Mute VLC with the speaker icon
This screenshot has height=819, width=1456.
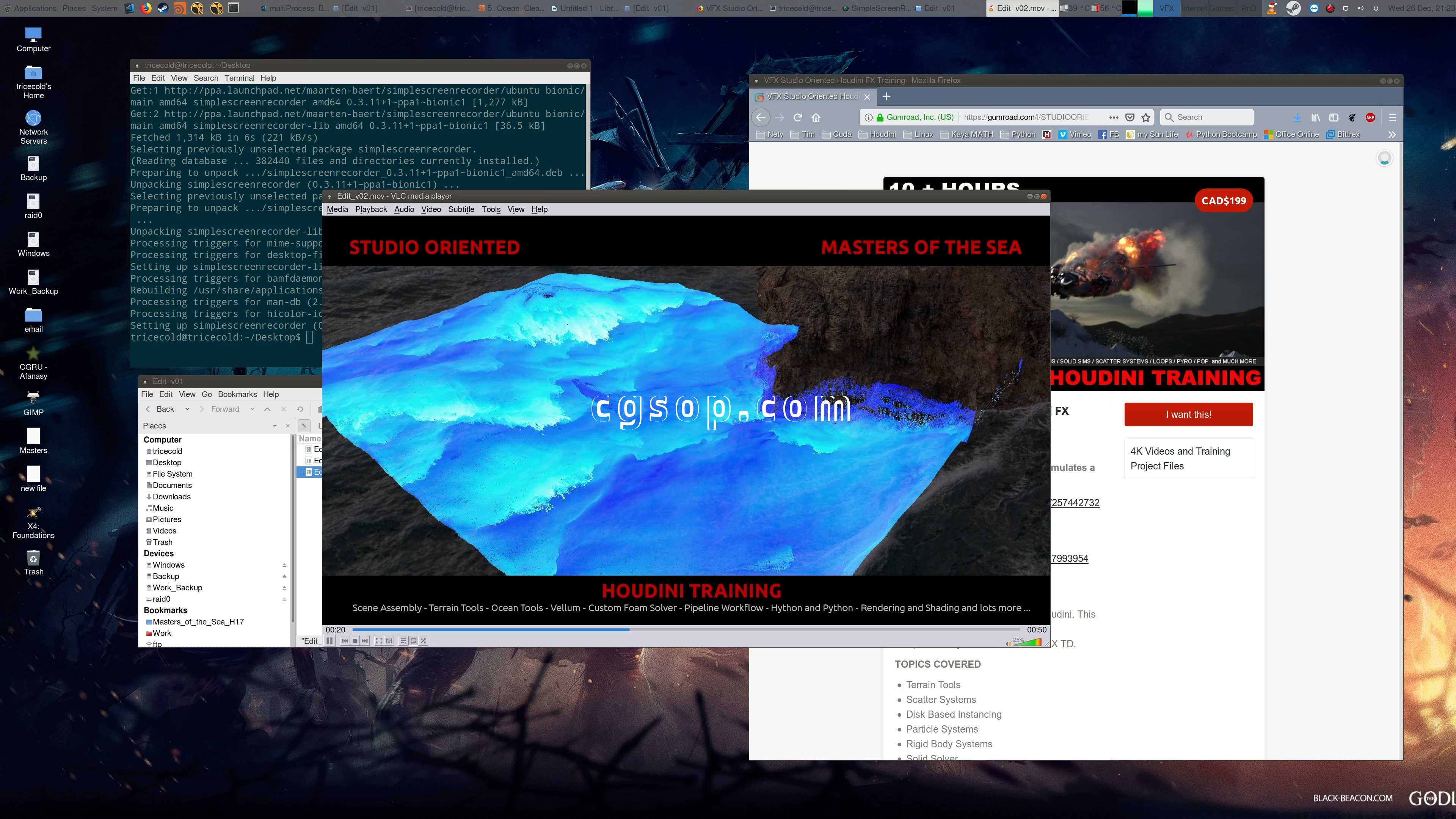[1008, 643]
